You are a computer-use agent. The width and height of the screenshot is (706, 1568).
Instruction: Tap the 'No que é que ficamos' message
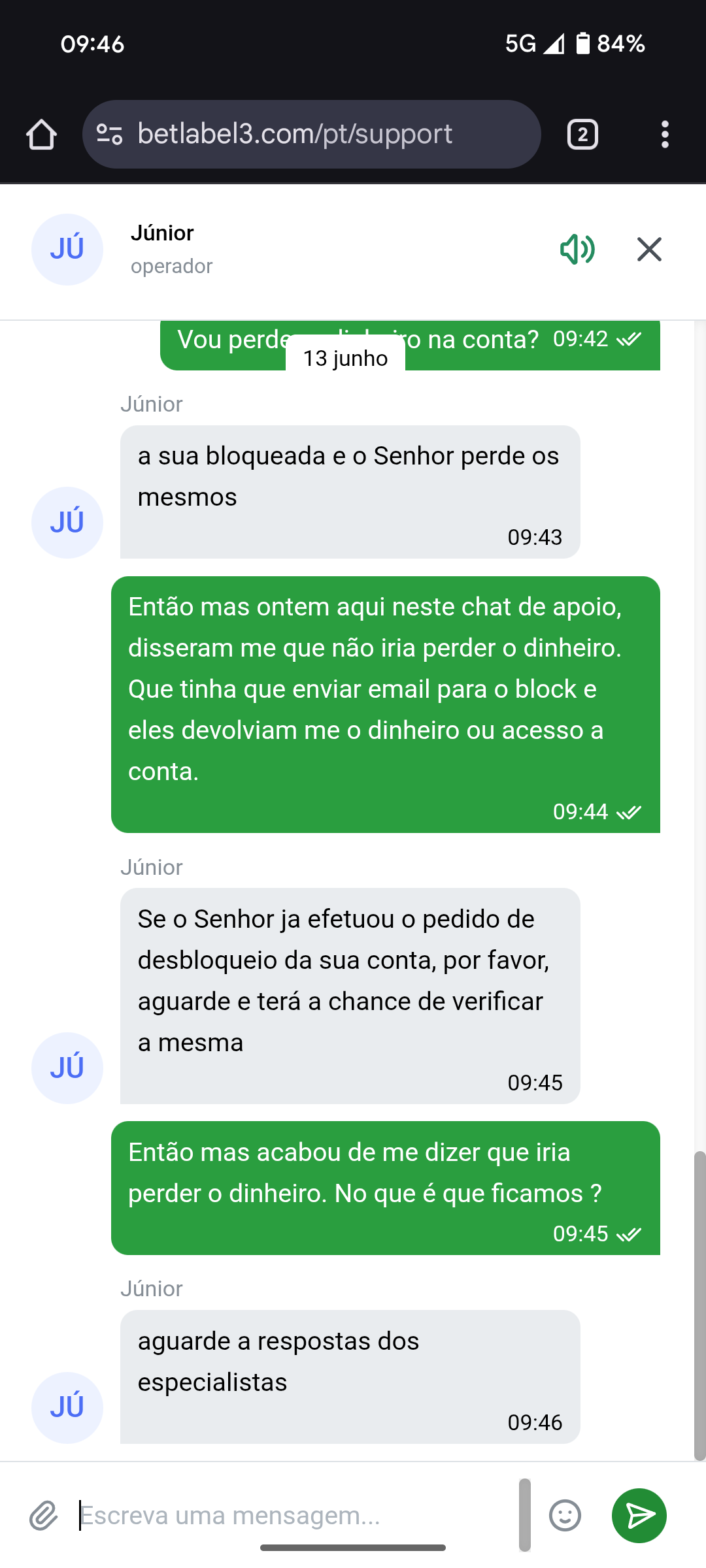click(x=385, y=1187)
